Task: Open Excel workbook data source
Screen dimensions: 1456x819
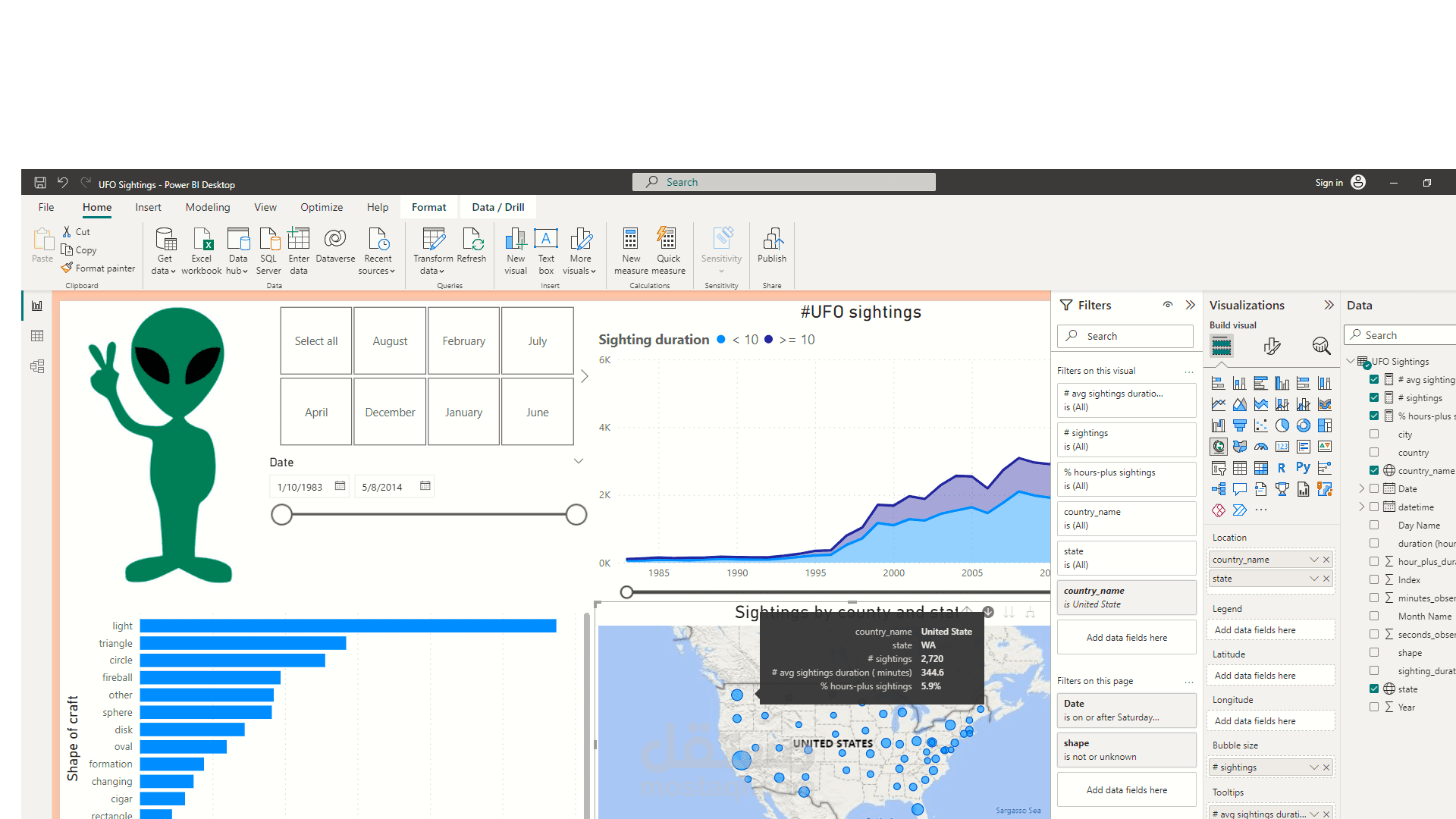Action: pyautogui.click(x=202, y=250)
